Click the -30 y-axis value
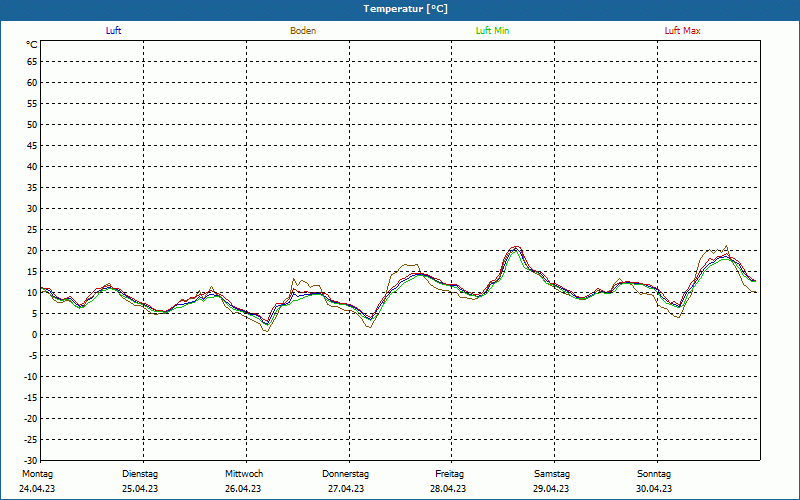The image size is (800, 500). tap(31, 460)
